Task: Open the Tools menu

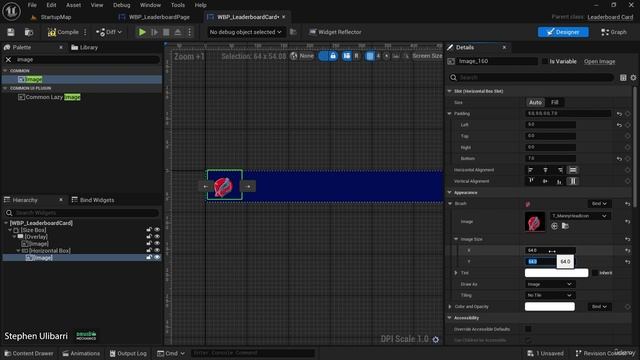Action: (178, 5)
